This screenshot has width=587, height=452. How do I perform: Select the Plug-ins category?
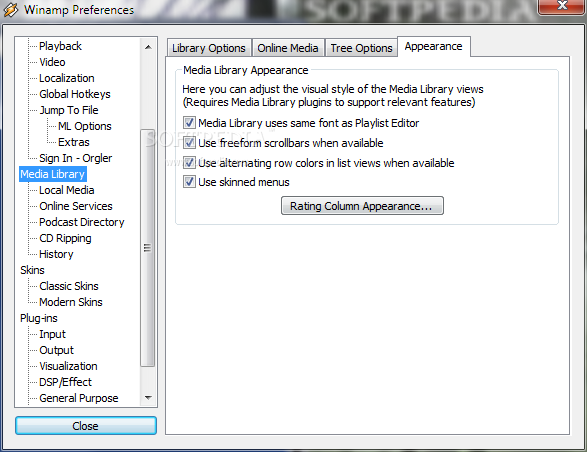tap(39, 318)
